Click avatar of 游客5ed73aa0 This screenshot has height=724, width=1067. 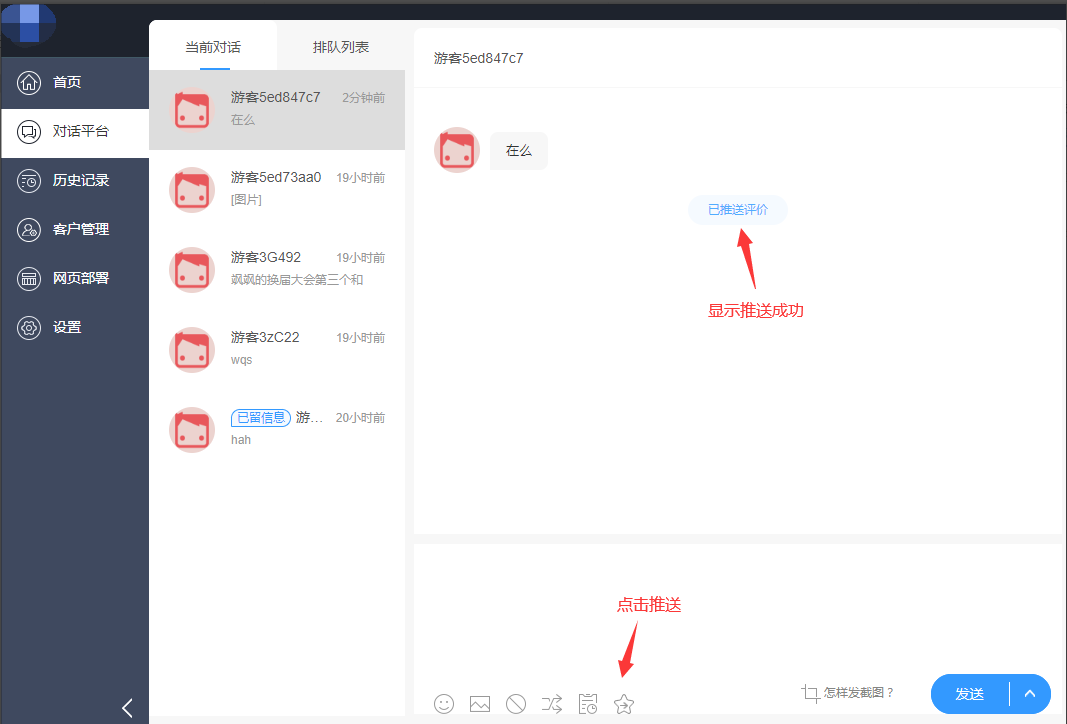pyautogui.click(x=192, y=190)
